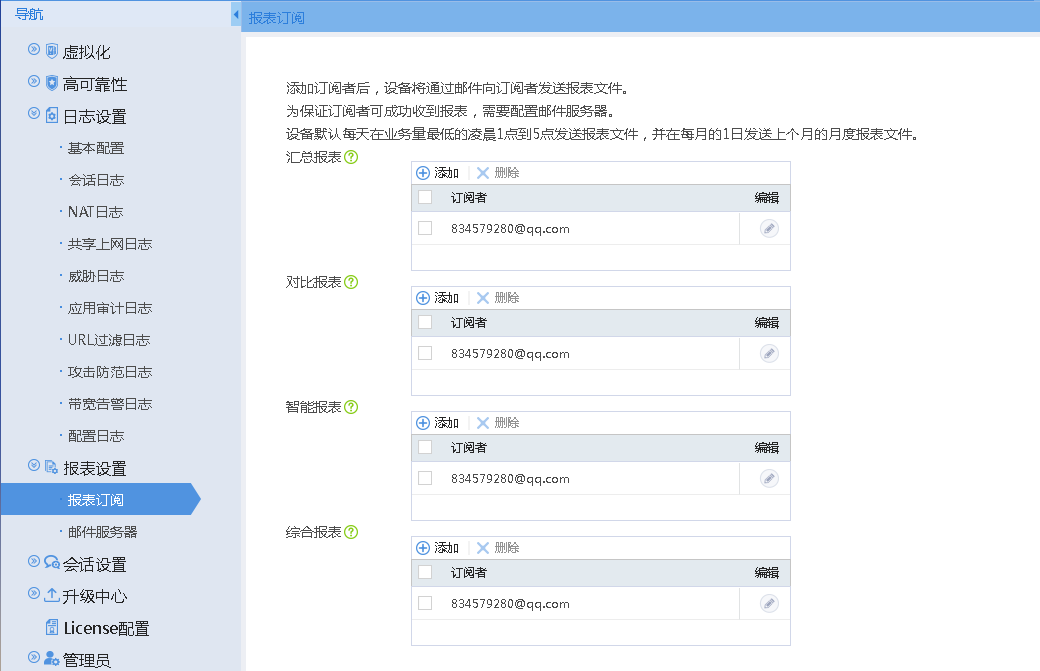Expand the 会话设置 navigation section
Viewport: 1040px width, 671px height.
tap(34, 561)
